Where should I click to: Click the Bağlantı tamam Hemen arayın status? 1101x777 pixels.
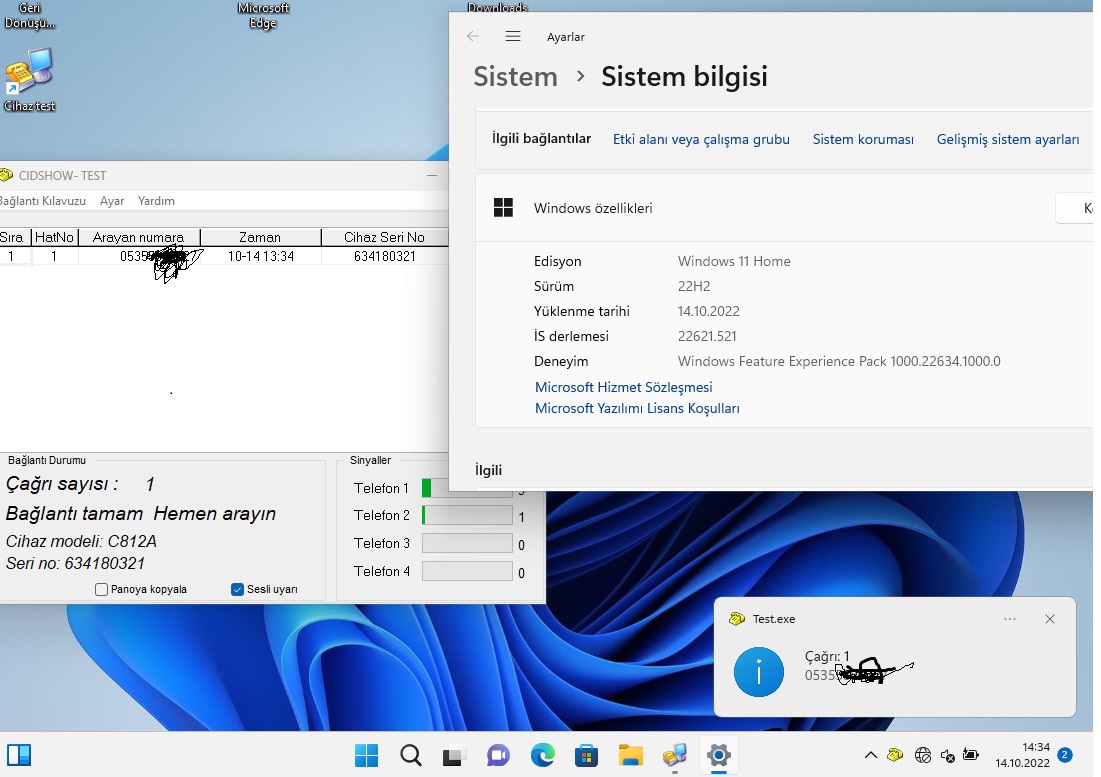[140, 513]
